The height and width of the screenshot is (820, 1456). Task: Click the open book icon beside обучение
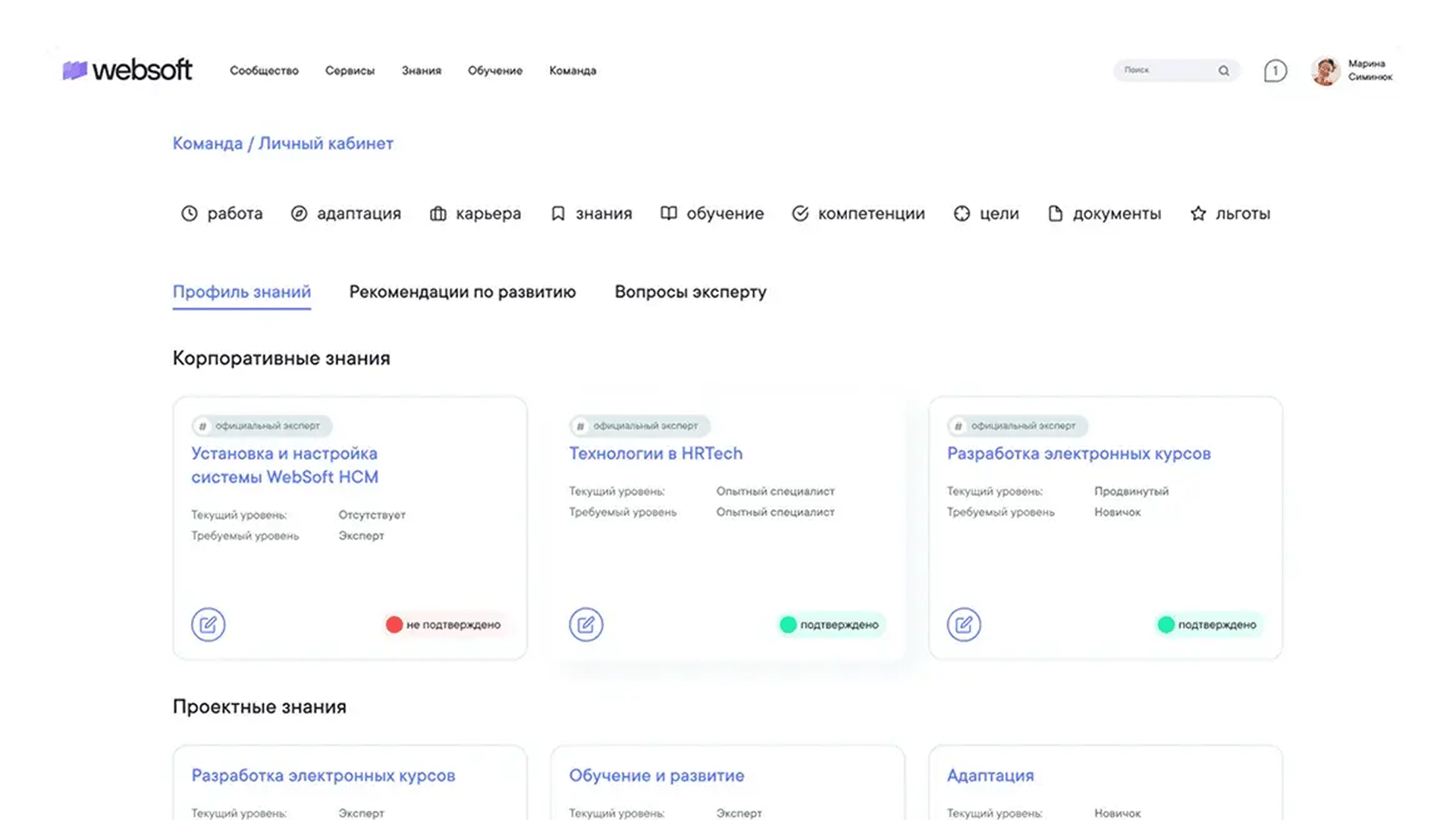pos(668,214)
